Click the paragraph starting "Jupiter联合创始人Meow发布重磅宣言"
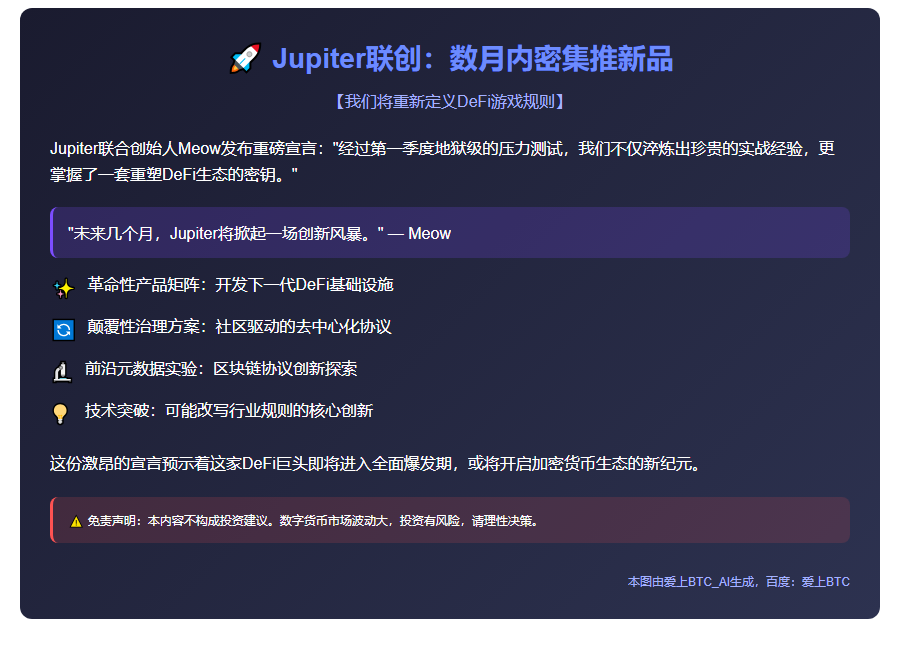The height and width of the screenshot is (650, 900). (442, 161)
